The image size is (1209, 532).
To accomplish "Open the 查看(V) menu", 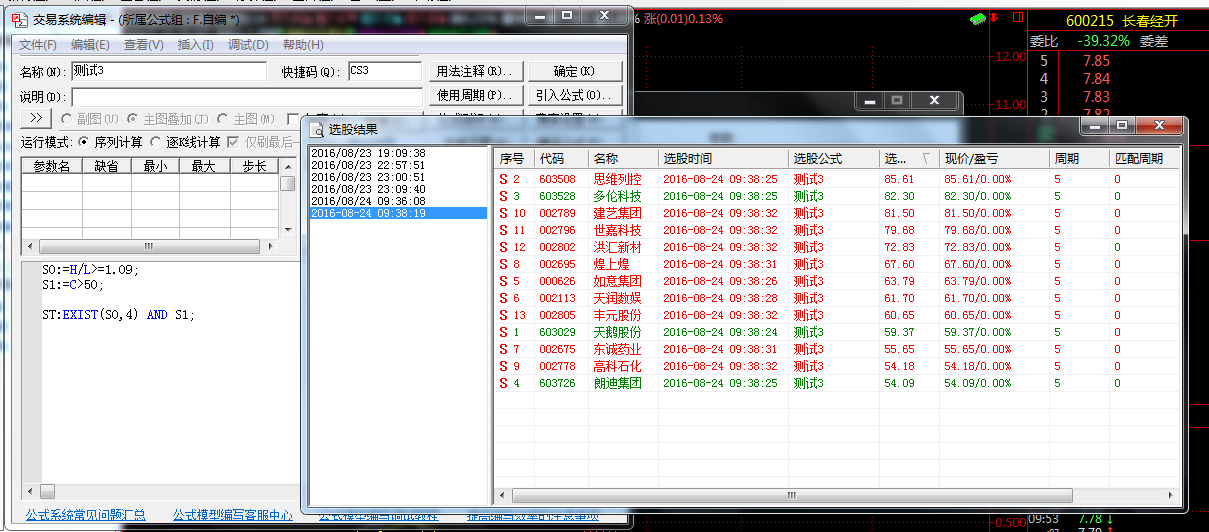I will point(143,45).
